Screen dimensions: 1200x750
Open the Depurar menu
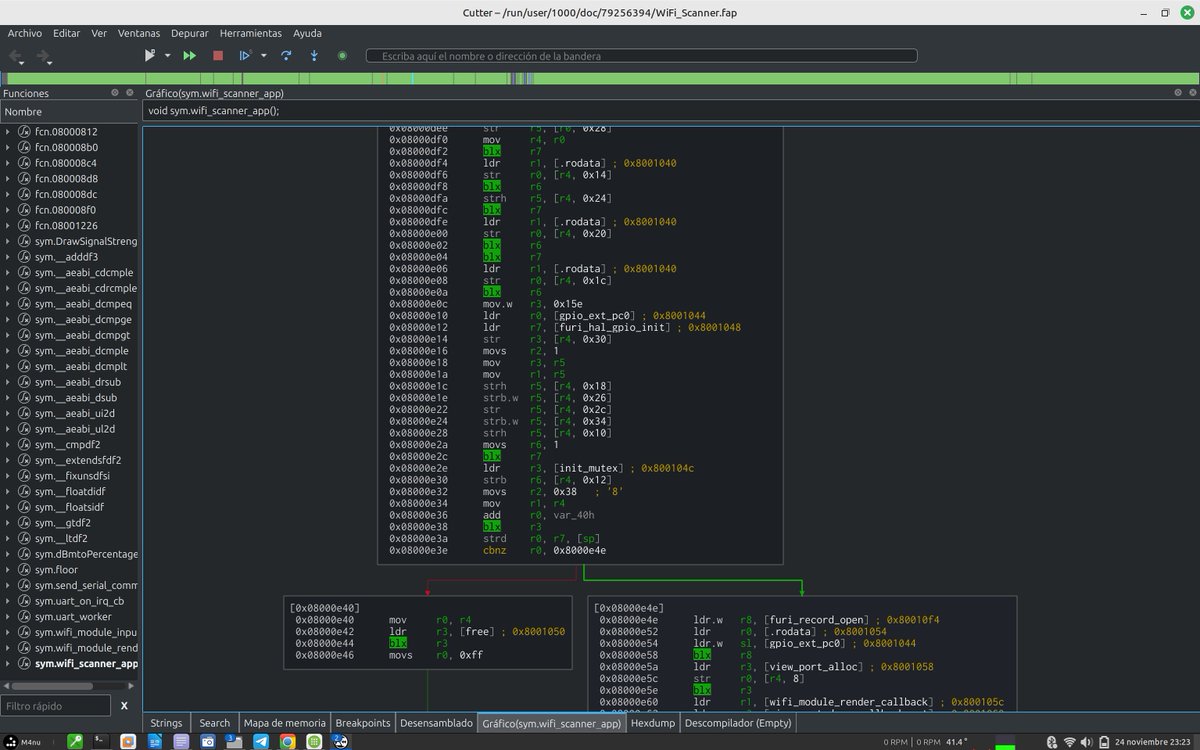click(190, 33)
